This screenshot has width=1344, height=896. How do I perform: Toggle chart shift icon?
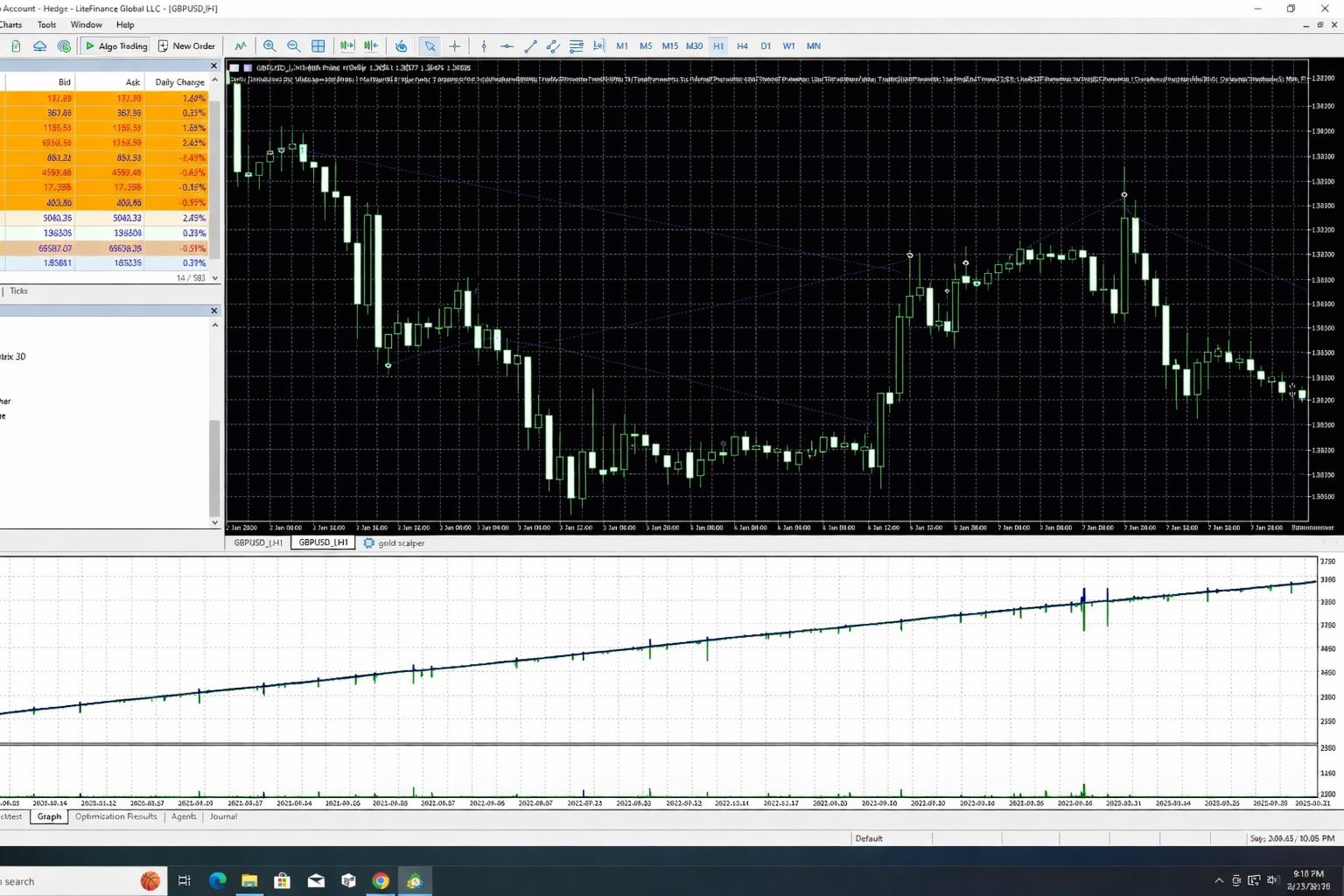point(371,45)
